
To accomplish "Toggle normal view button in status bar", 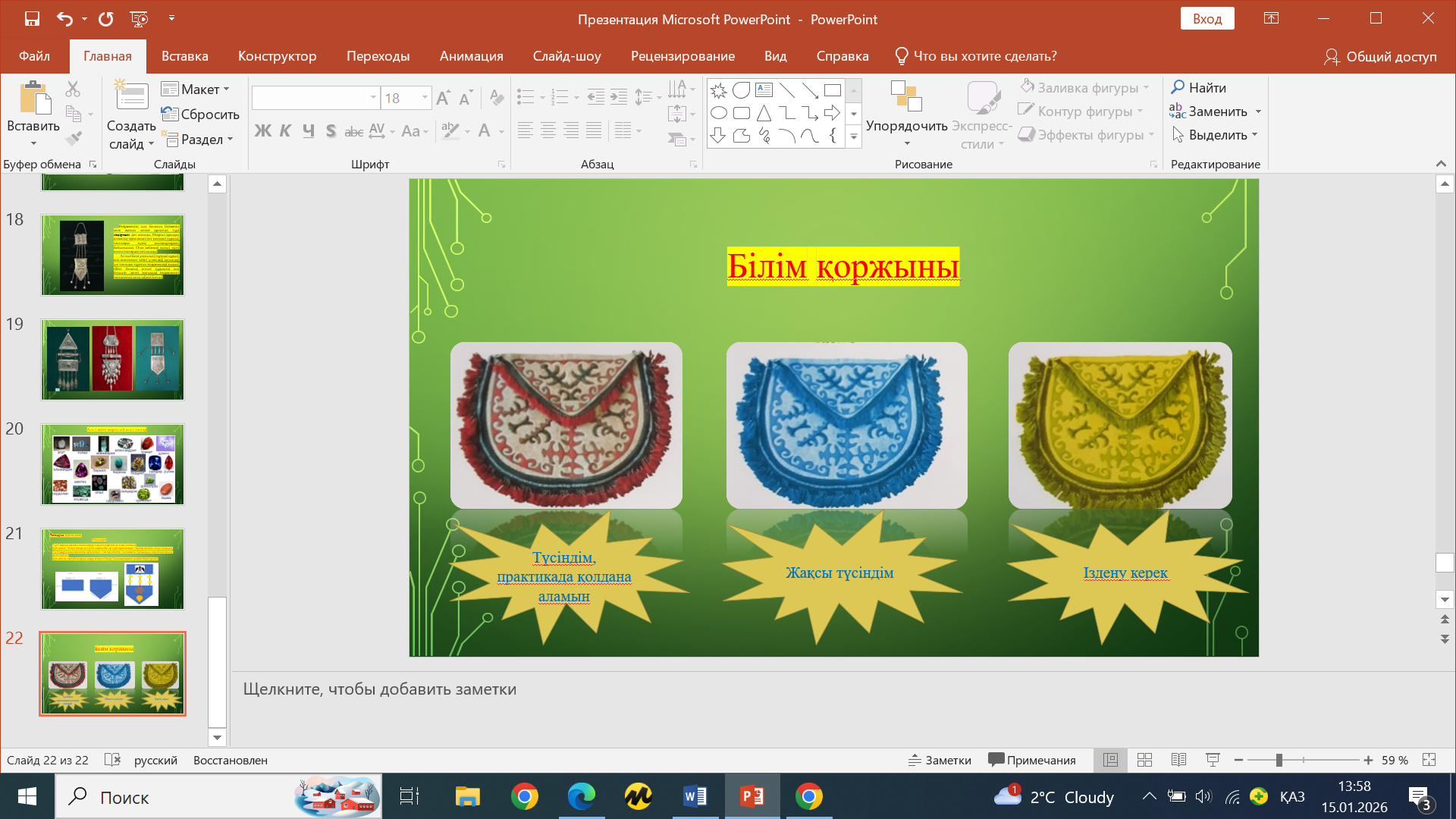I will (x=1110, y=760).
